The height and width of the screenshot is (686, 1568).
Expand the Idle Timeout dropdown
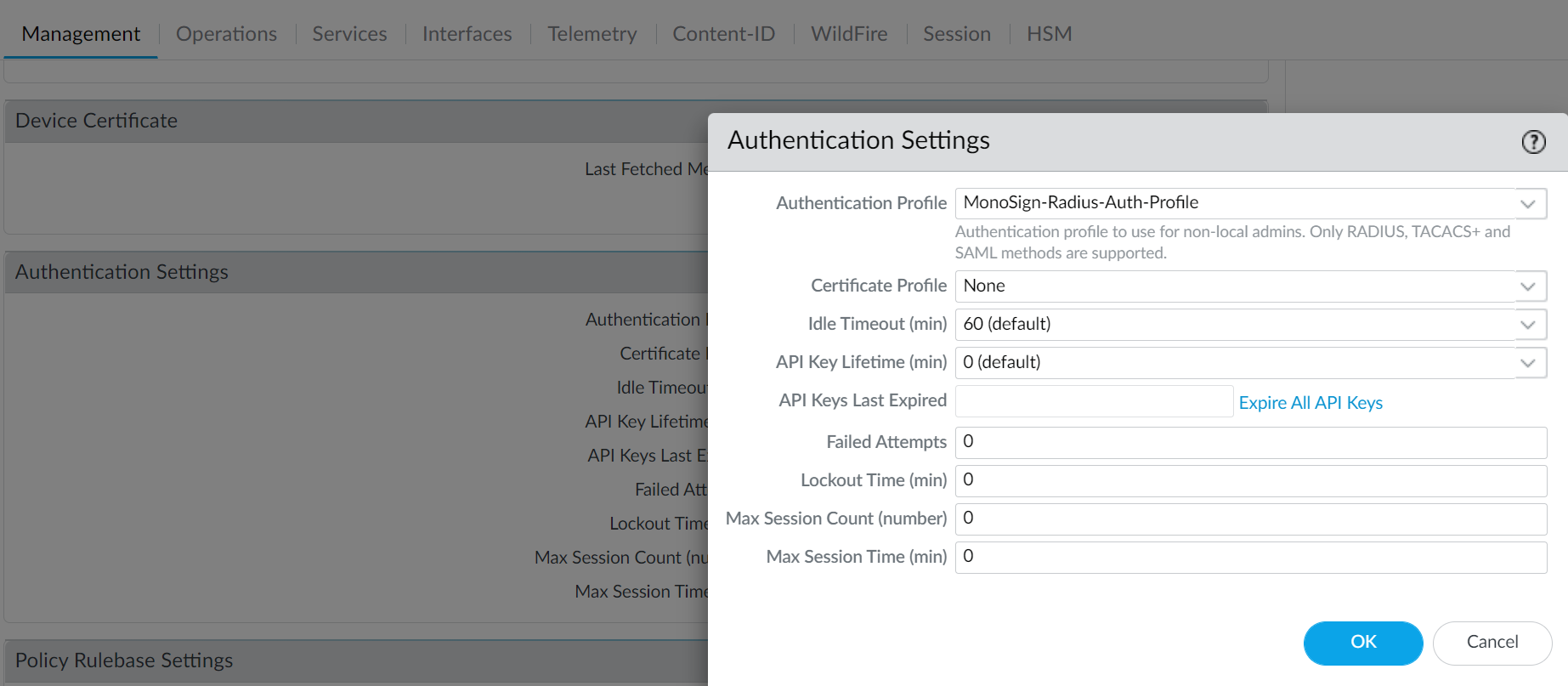click(x=1528, y=325)
